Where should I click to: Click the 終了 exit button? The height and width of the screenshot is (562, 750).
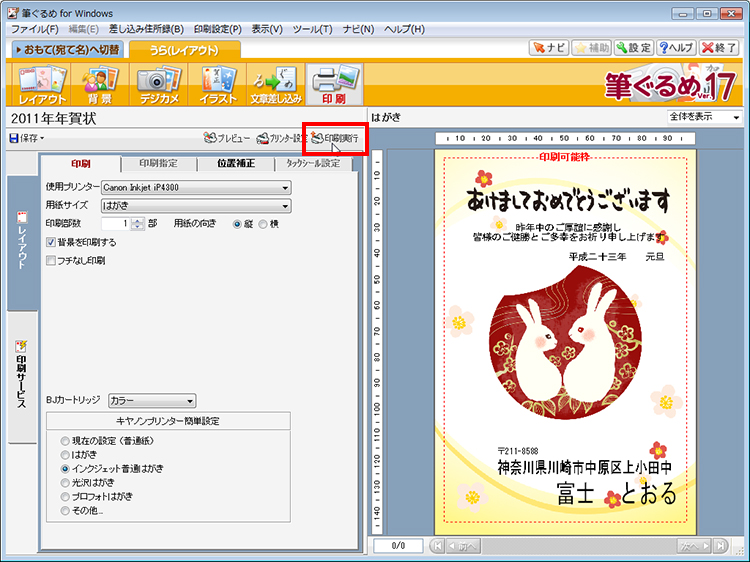(718, 48)
